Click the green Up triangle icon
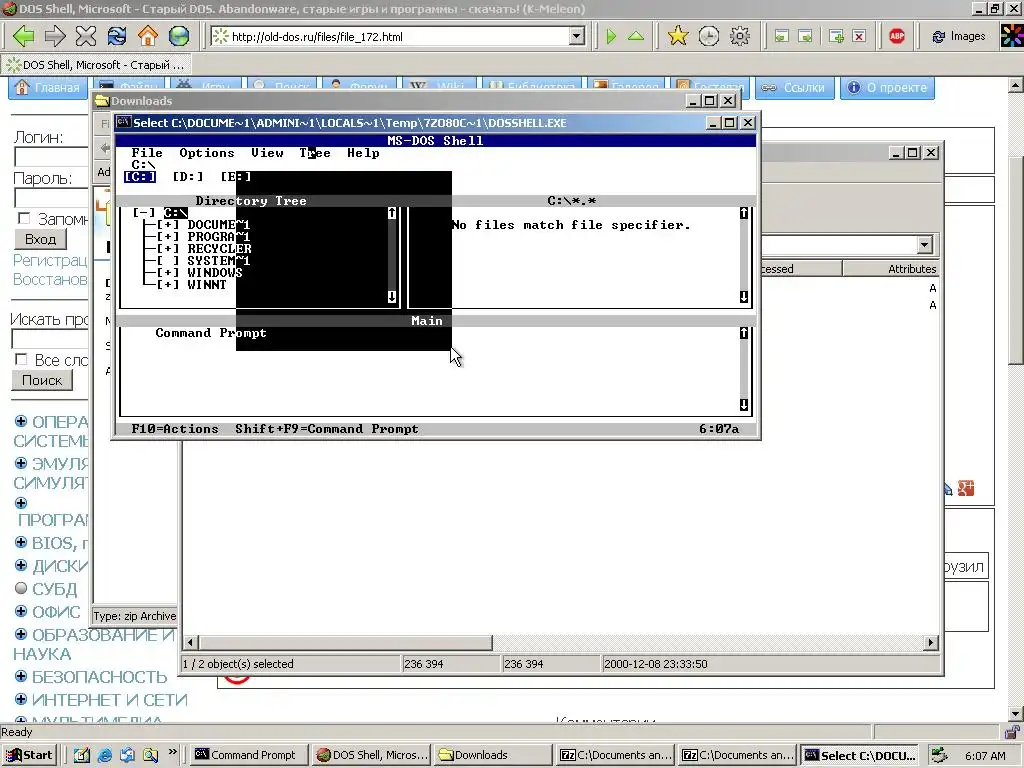The image size is (1024, 768). coord(635,37)
